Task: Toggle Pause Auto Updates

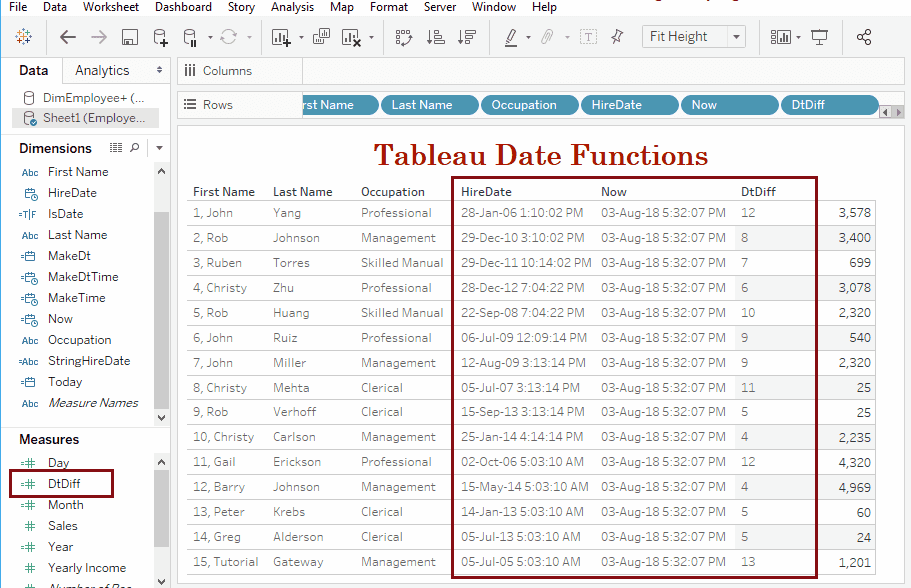Action: [190, 37]
